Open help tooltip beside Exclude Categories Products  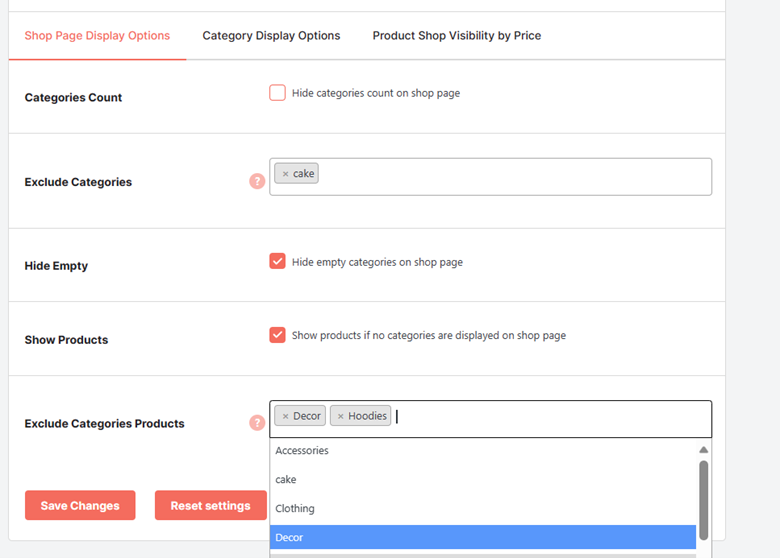point(257,423)
